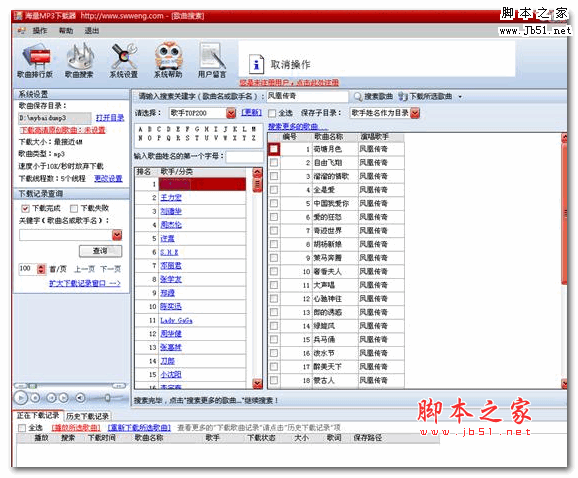Click the singer list scrollbar down arrow
This screenshot has height=478, width=578.
pos(258,384)
